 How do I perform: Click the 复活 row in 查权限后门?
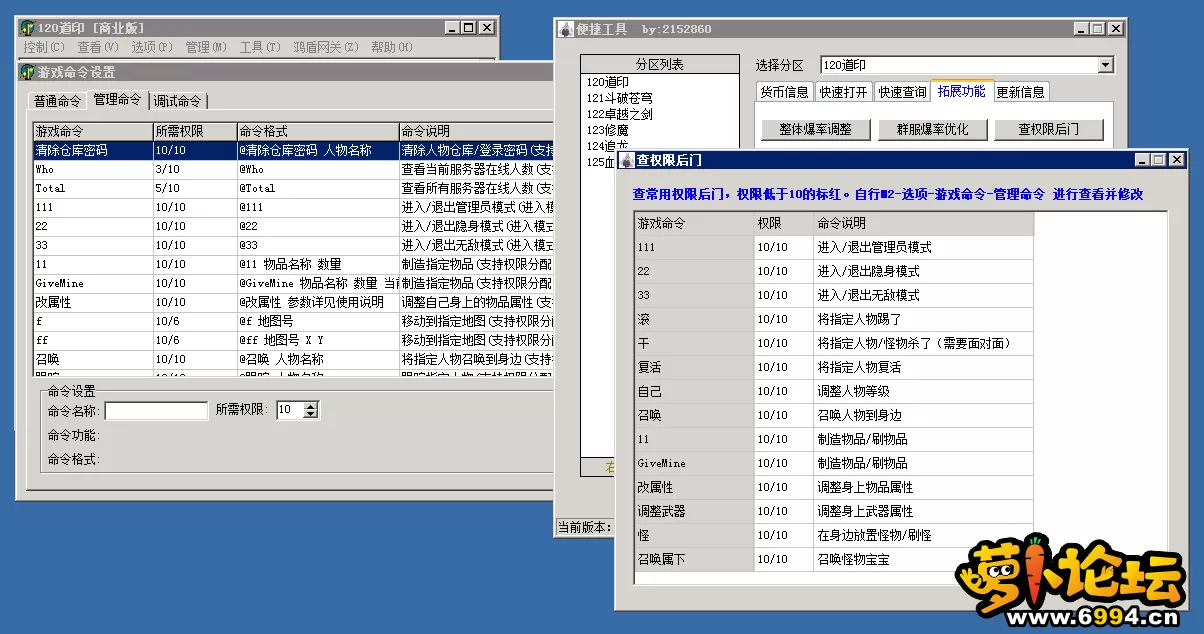coord(834,367)
